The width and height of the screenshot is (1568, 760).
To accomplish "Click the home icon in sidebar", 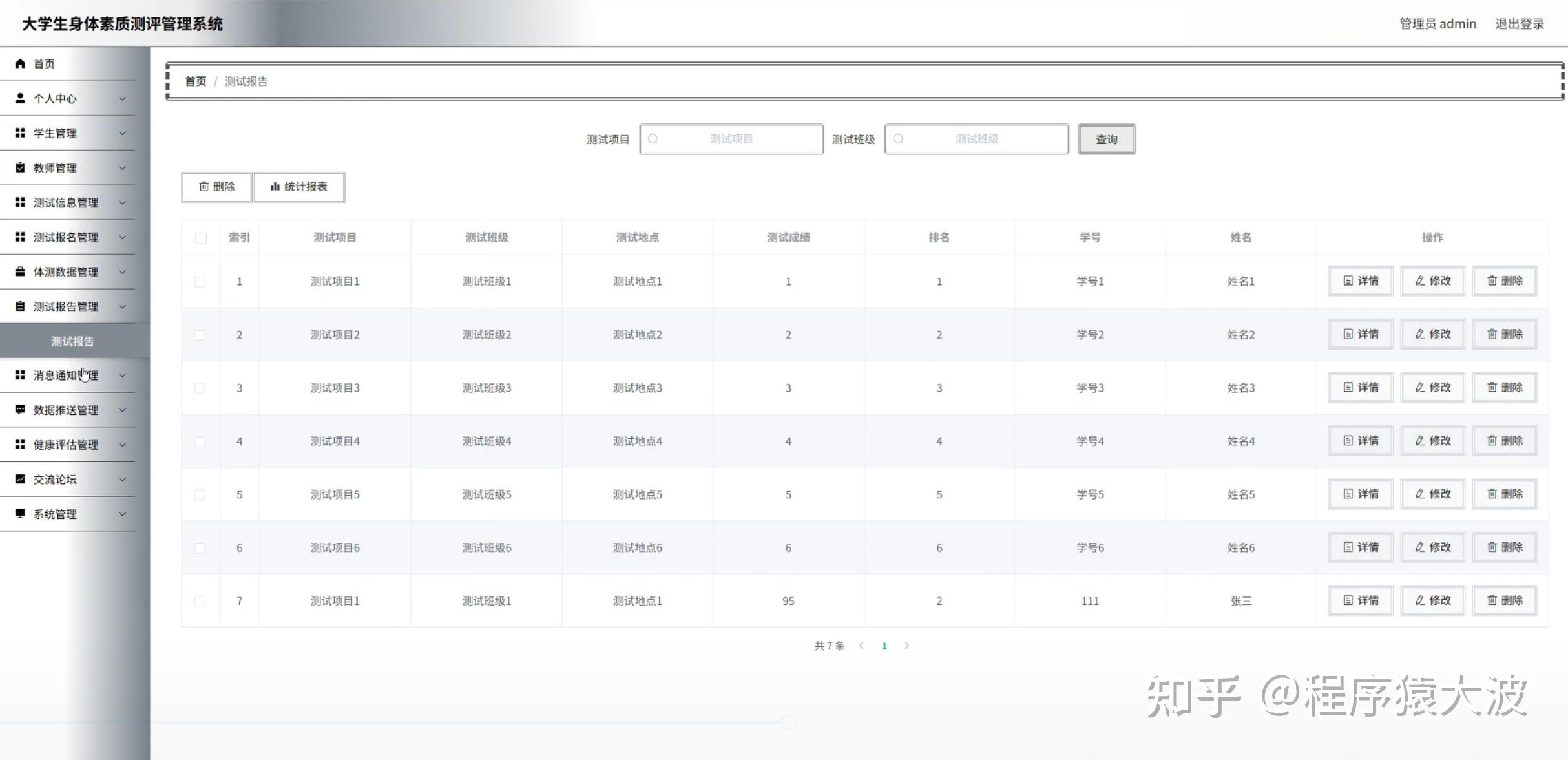I will [x=20, y=63].
